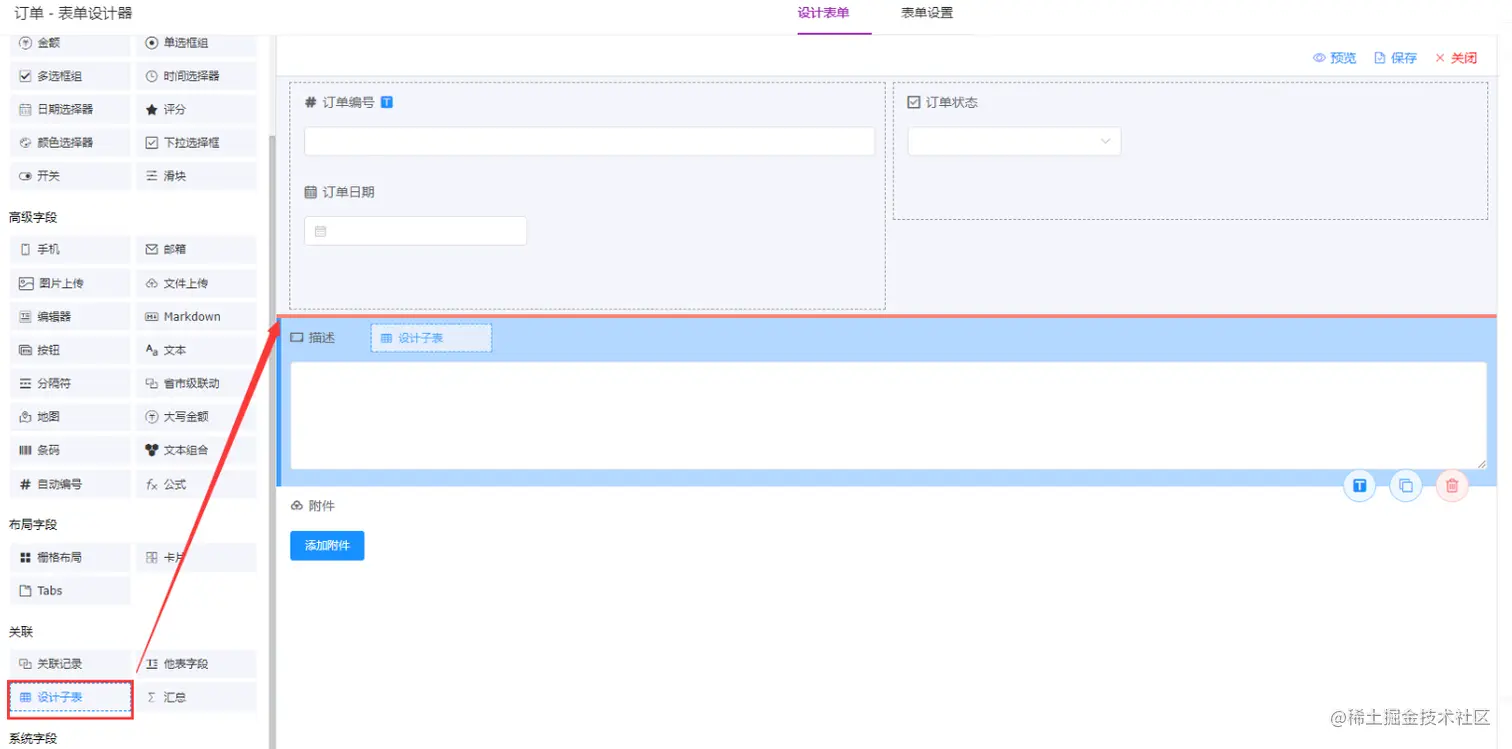
Task: Add the 分隔符 divider component
Action: pyautogui.click(x=70, y=383)
